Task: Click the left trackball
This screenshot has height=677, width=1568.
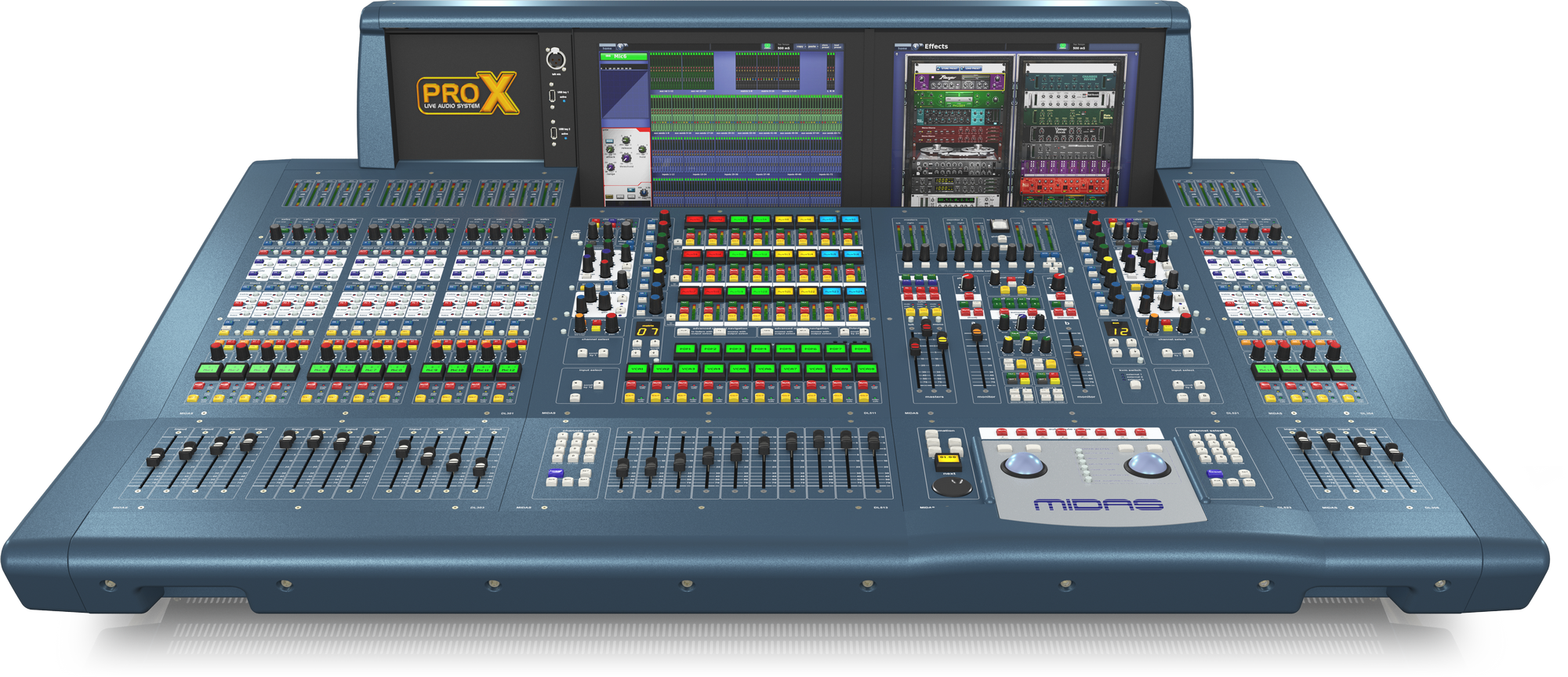Action: [x=1024, y=464]
